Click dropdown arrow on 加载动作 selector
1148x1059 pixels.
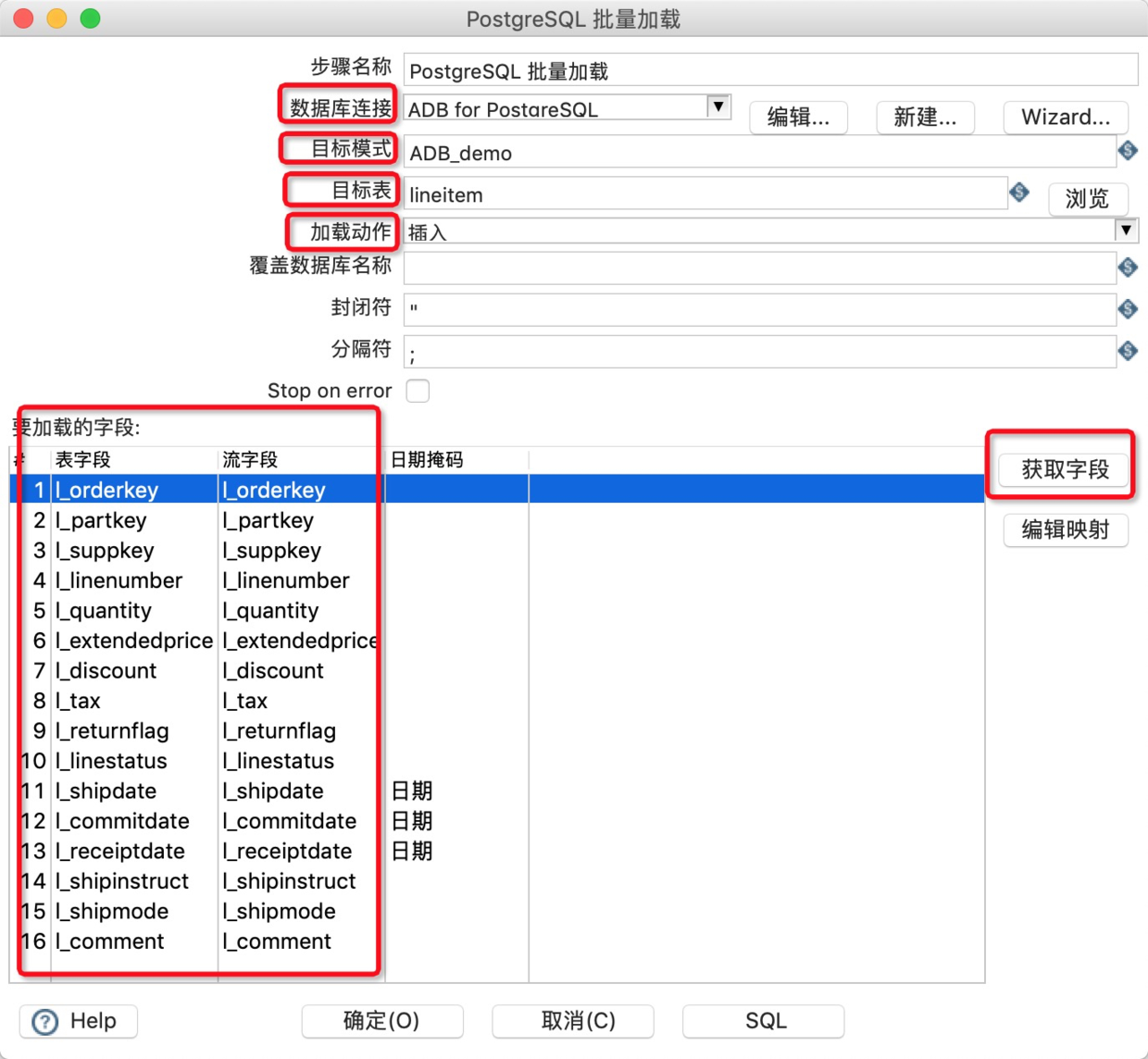[1126, 230]
